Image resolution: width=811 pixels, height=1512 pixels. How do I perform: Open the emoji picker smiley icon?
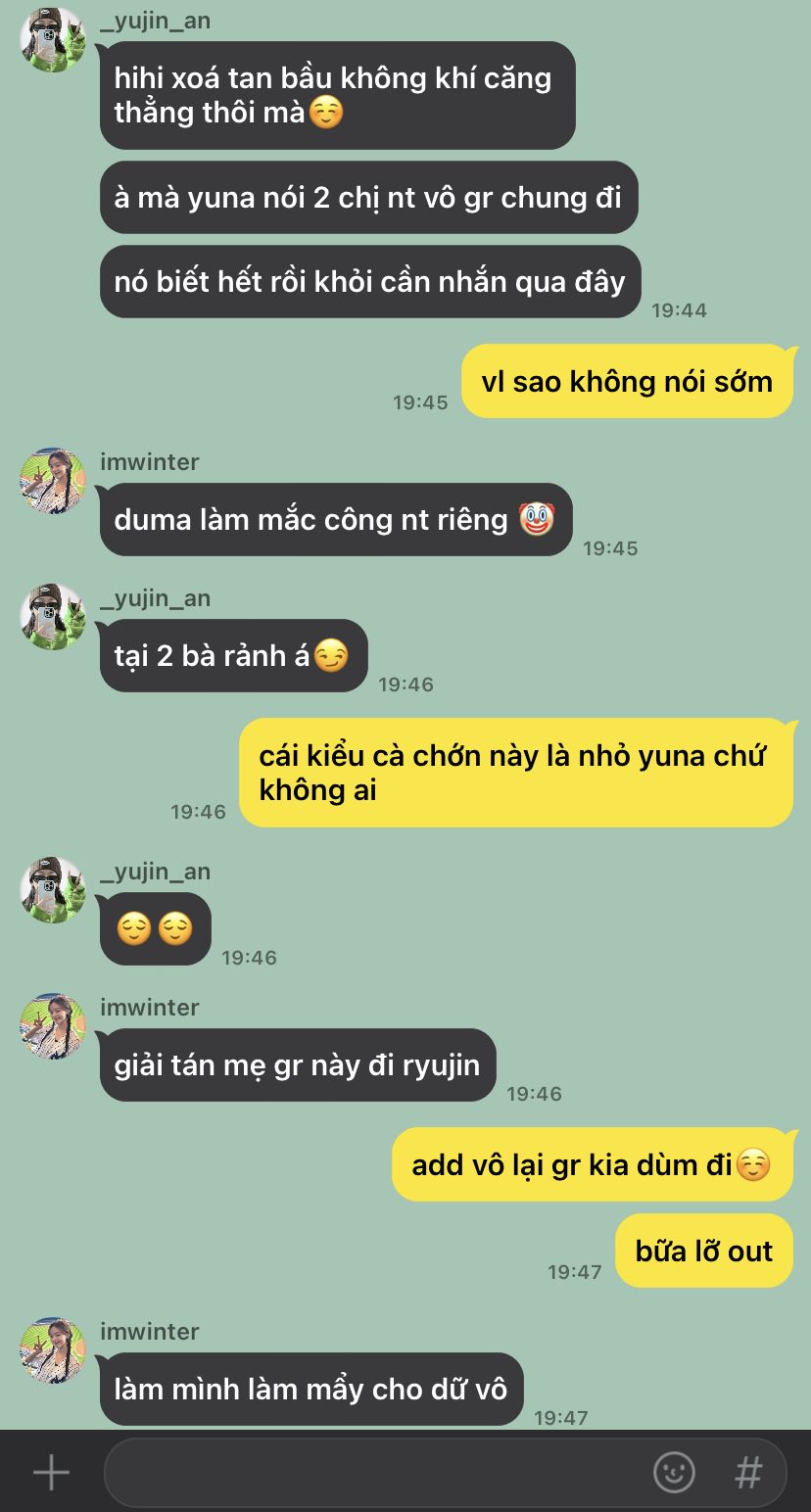[674, 1472]
